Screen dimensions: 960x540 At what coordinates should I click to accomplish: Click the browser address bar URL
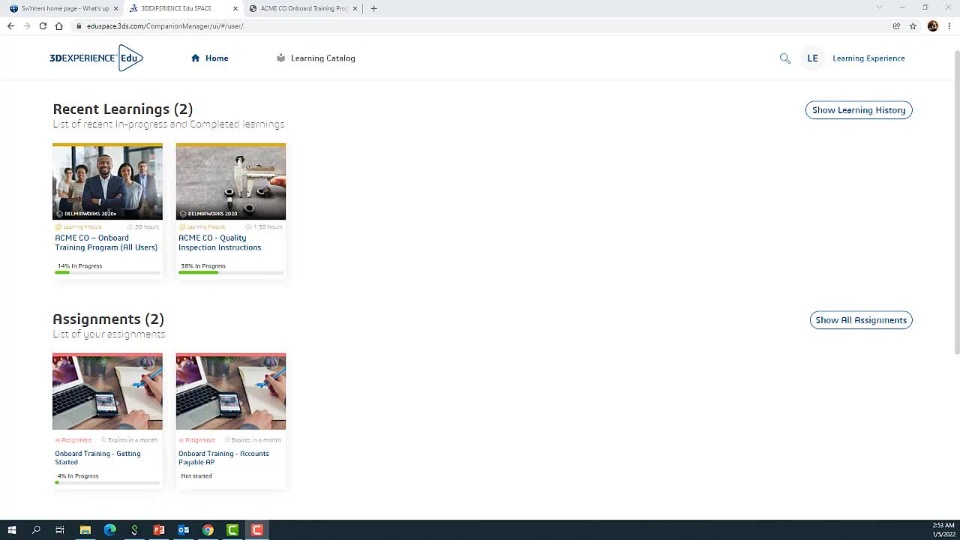[165, 26]
